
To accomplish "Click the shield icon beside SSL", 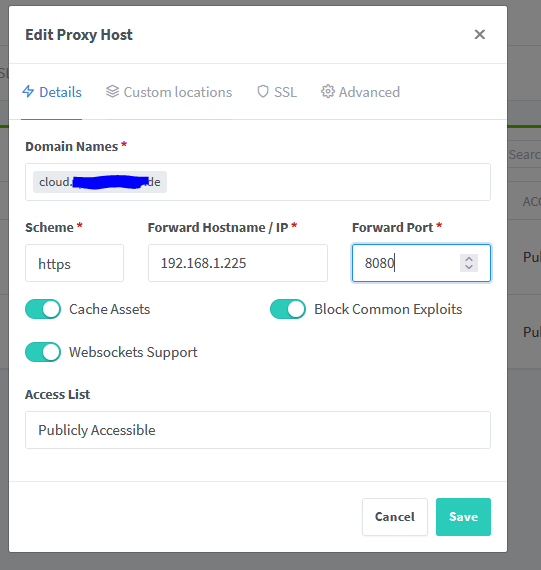I will (263, 92).
